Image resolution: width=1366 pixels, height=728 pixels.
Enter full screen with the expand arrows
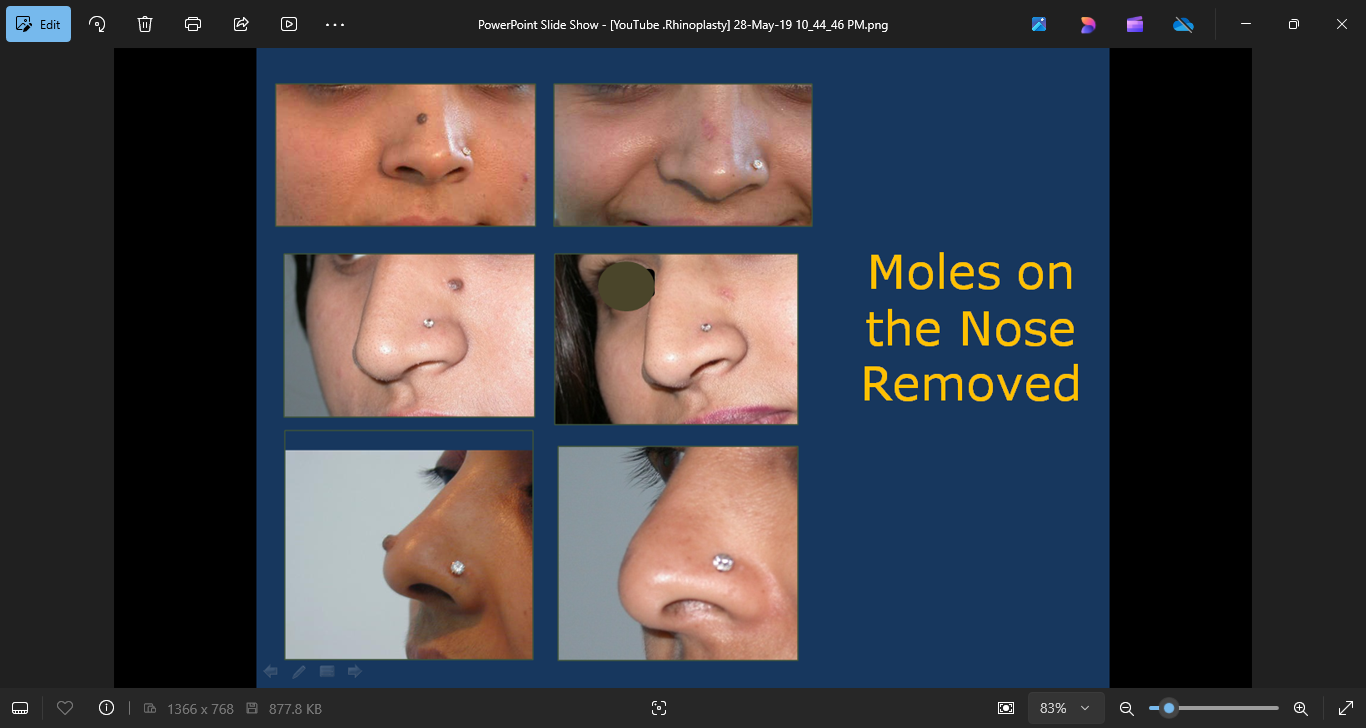tap(1345, 708)
